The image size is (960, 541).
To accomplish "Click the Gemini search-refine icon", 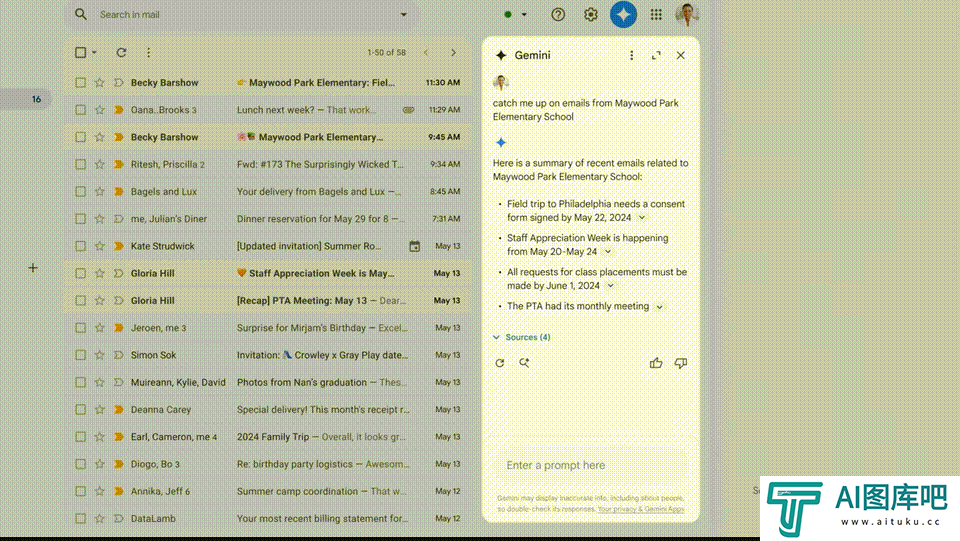I will tap(524, 363).
